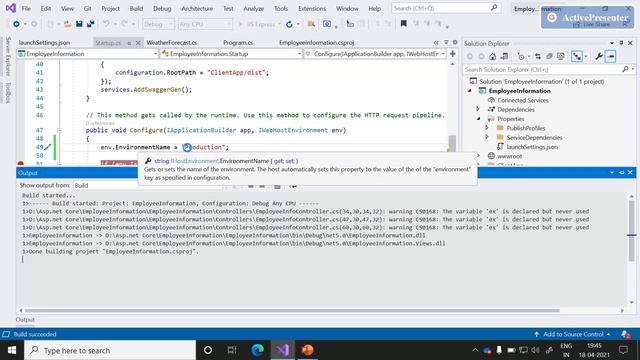Expand the PublishProfiles folder

(x=487, y=128)
